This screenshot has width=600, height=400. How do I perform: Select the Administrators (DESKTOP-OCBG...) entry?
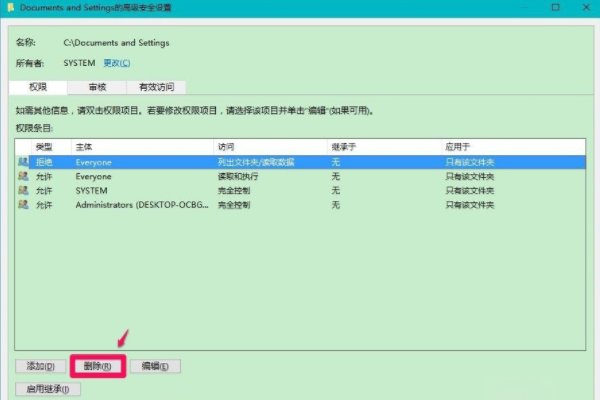[300, 205]
